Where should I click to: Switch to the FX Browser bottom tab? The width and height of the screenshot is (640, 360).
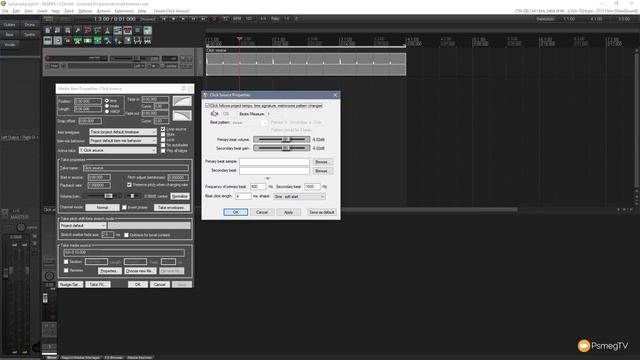113,358
